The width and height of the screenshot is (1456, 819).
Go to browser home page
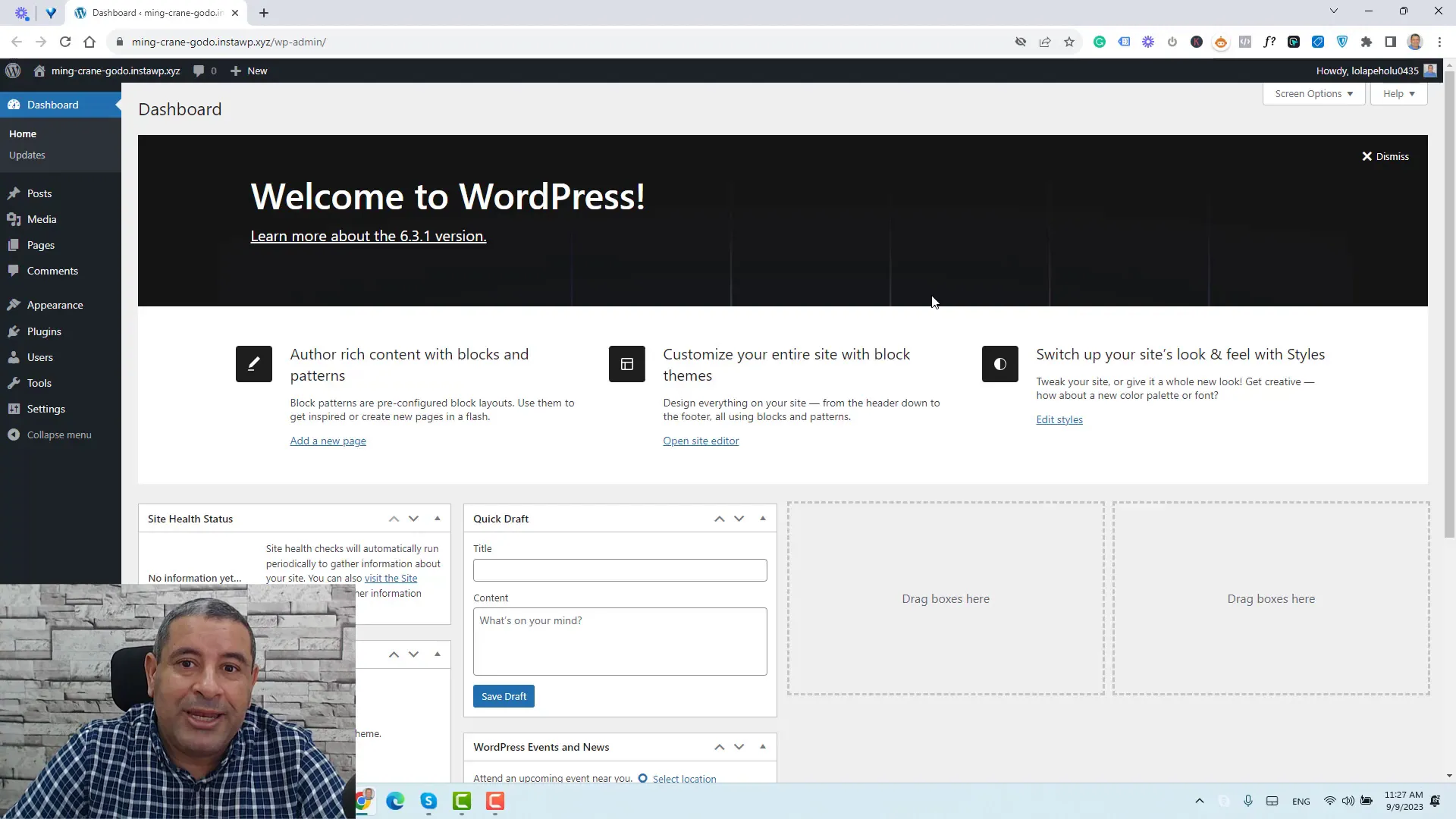89,42
